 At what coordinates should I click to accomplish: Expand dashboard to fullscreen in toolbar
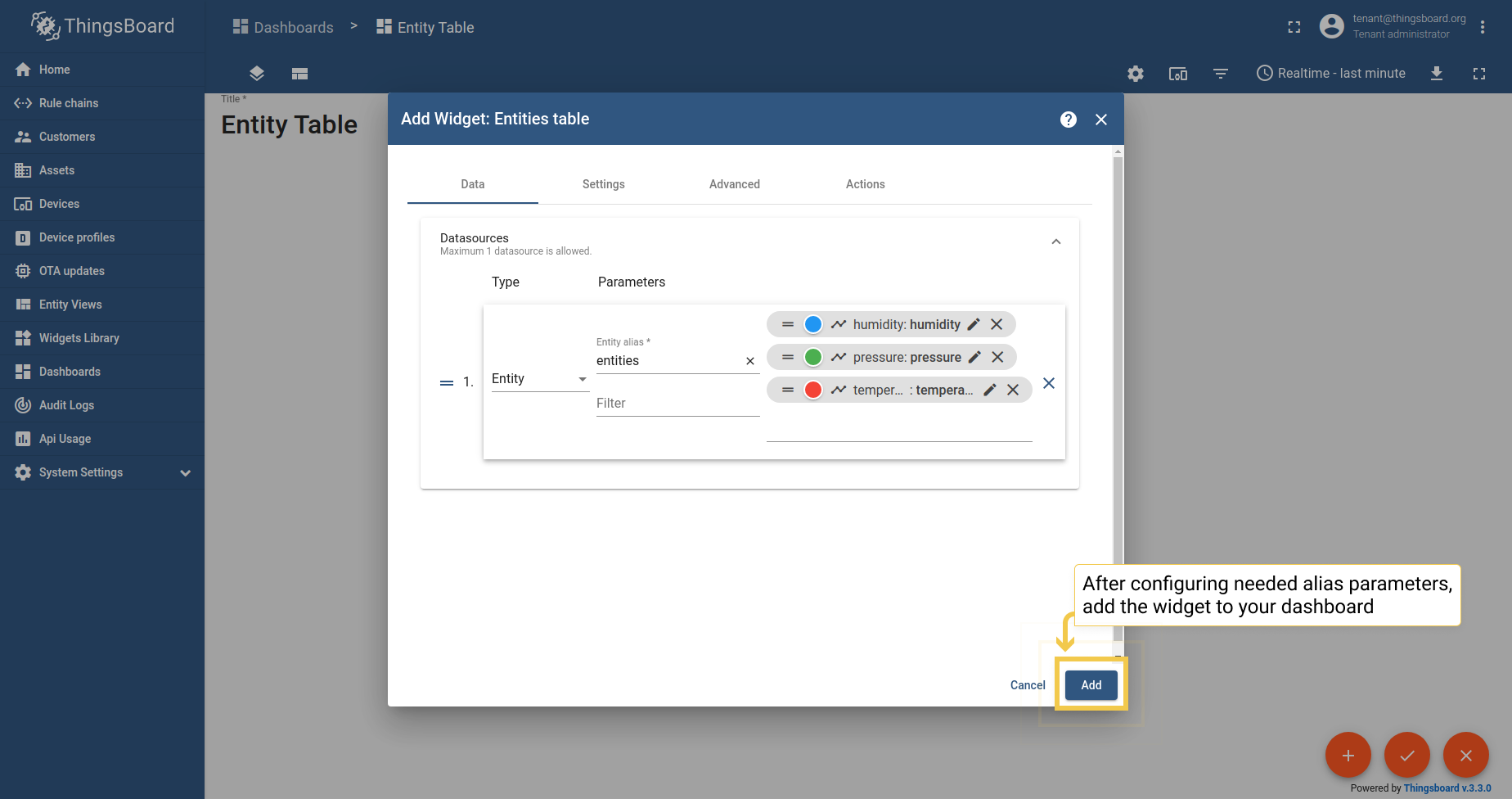(1479, 74)
